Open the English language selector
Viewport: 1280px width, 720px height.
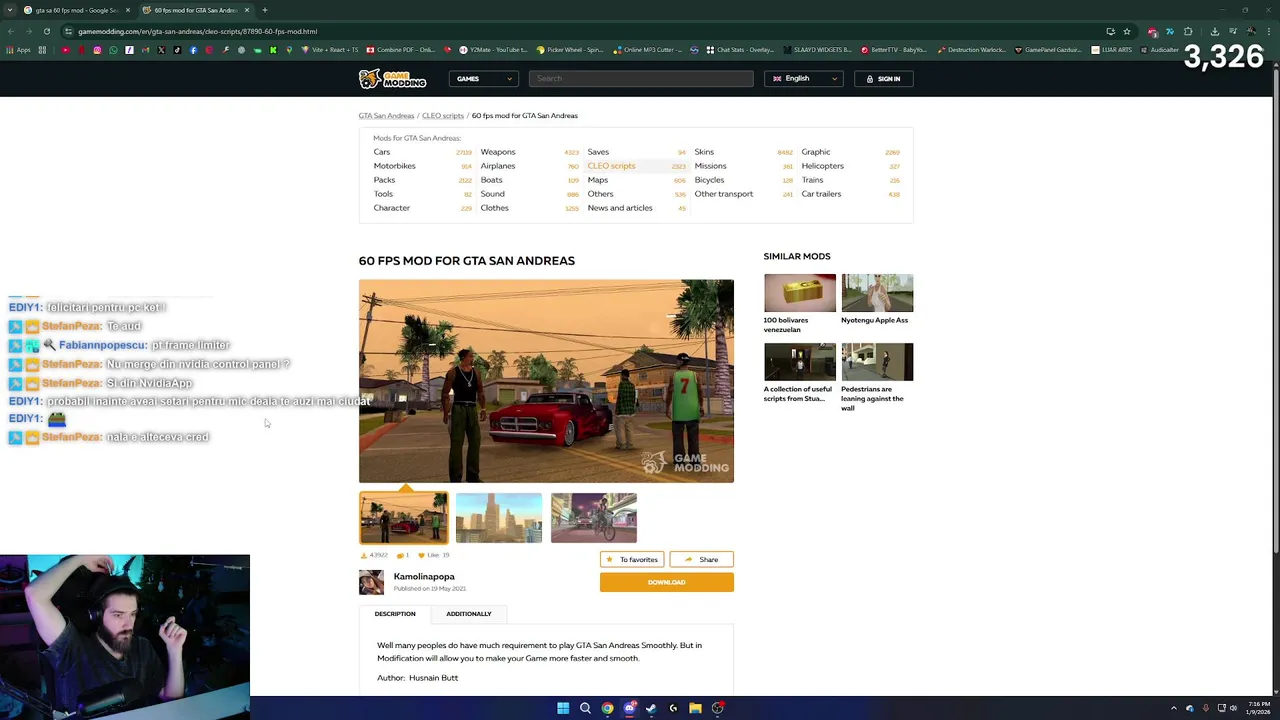[804, 79]
